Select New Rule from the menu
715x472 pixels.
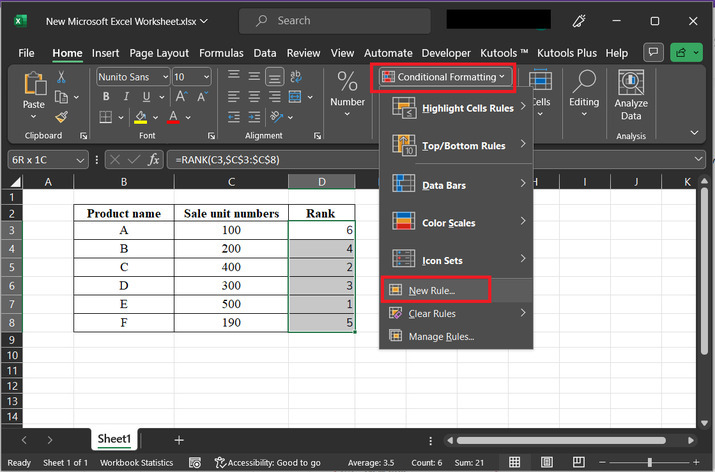pyautogui.click(x=432, y=290)
